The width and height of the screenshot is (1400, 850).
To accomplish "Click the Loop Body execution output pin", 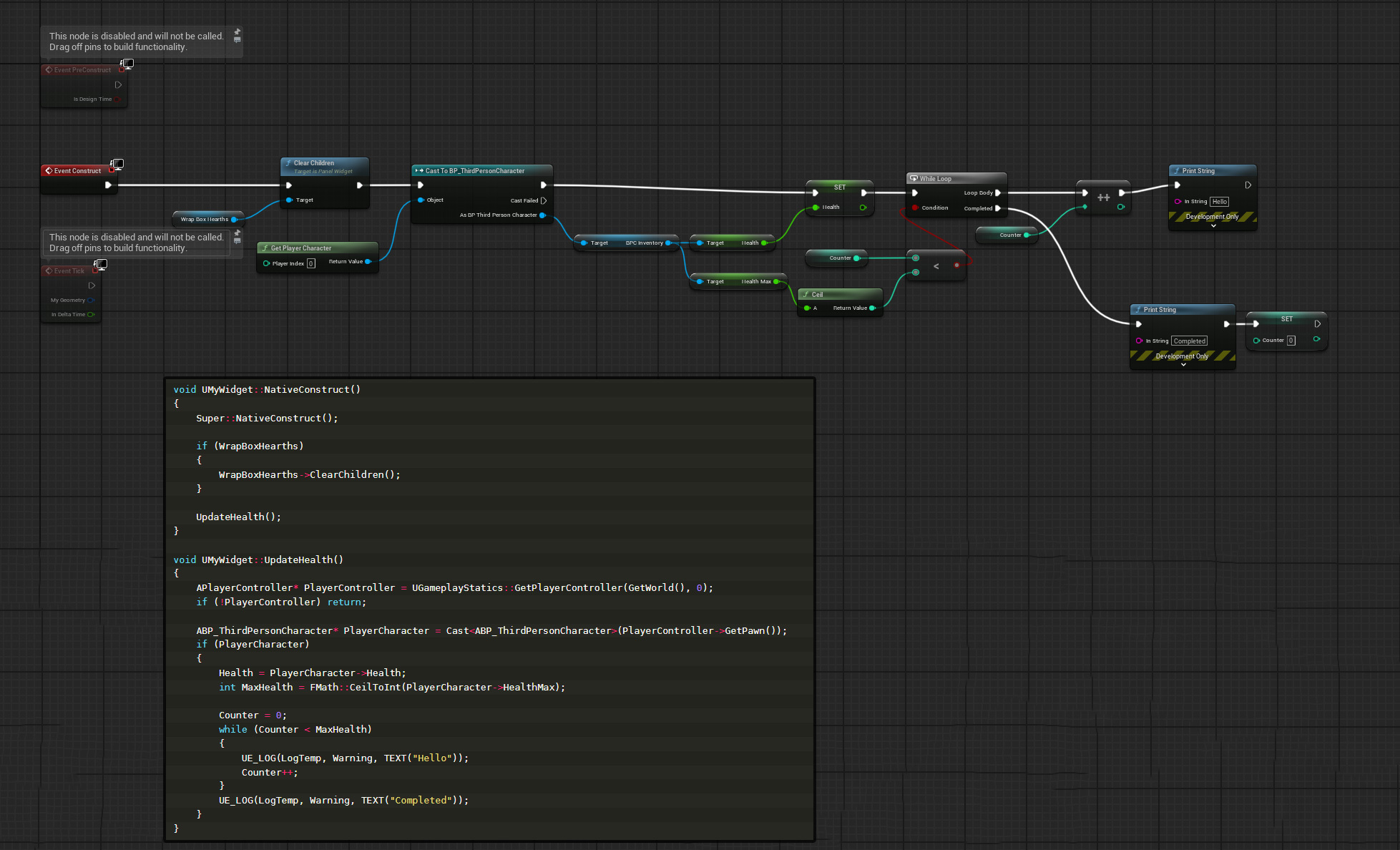I will [x=998, y=193].
